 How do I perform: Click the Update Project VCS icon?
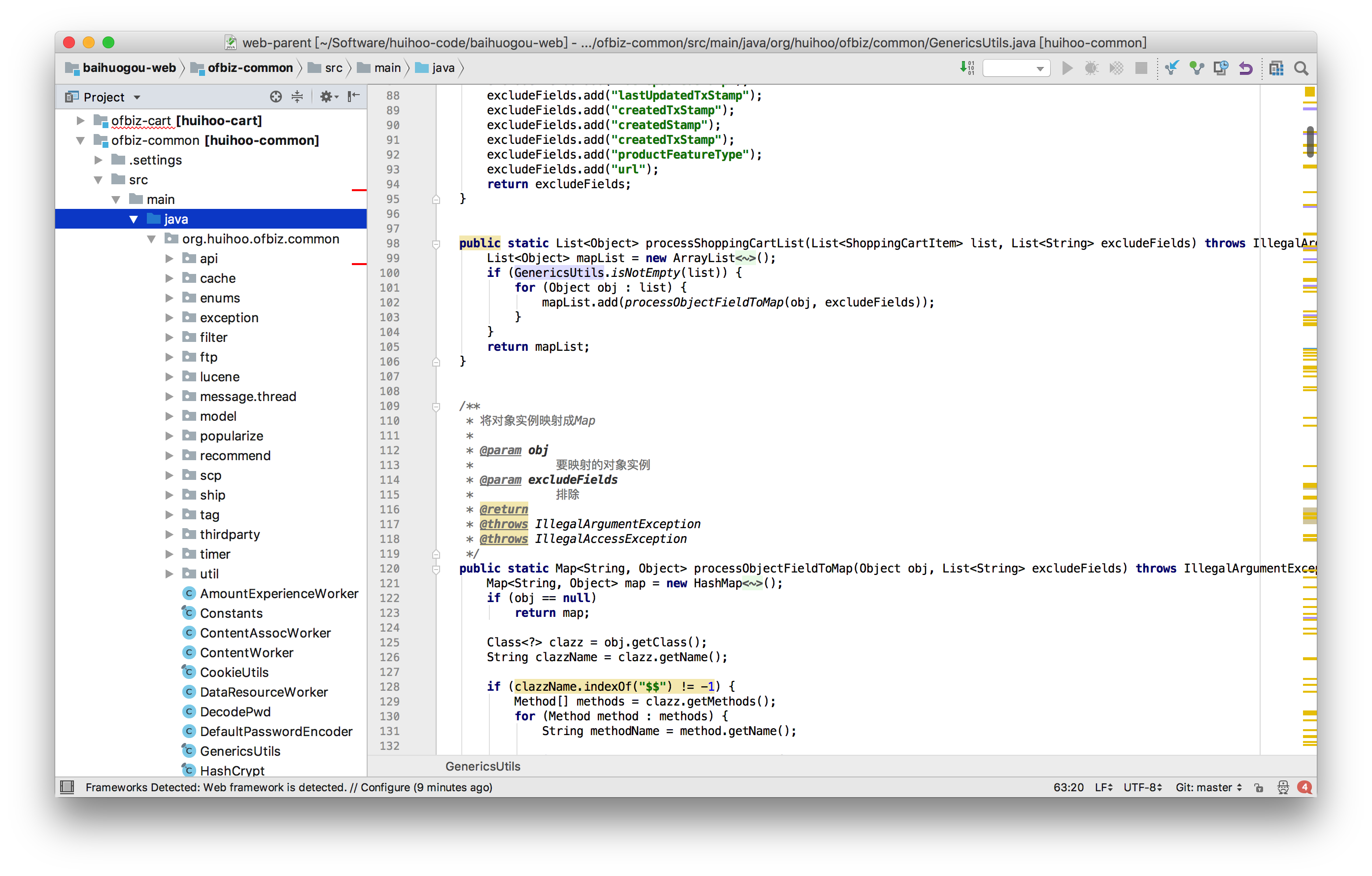click(x=1171, y=68)
